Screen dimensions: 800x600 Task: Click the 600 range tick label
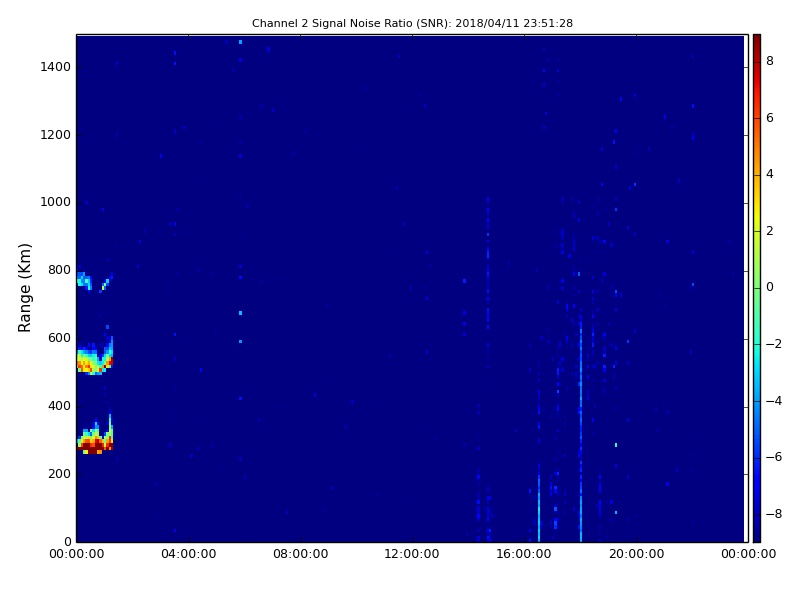[60, 338]
